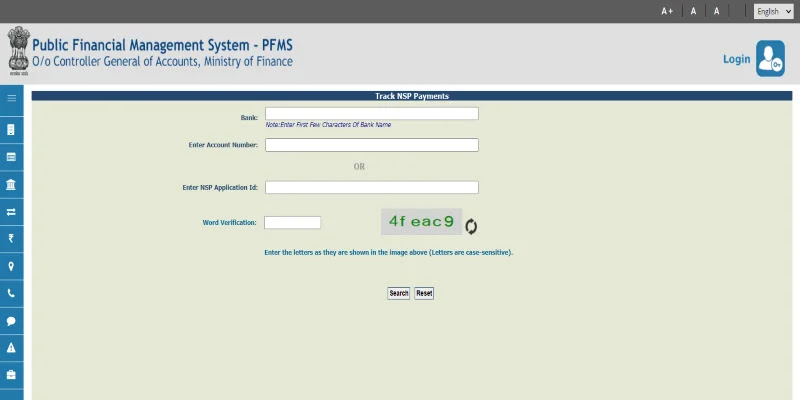This screenshot has width=800, height=400.
Task: Click the captcha image 4feac9
Action: [x=421, y=221]
